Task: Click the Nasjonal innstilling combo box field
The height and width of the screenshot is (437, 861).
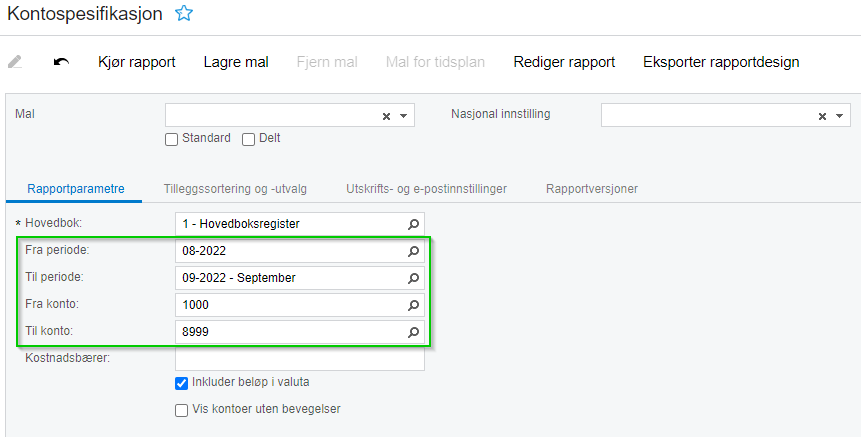Action: click(725, 115)
